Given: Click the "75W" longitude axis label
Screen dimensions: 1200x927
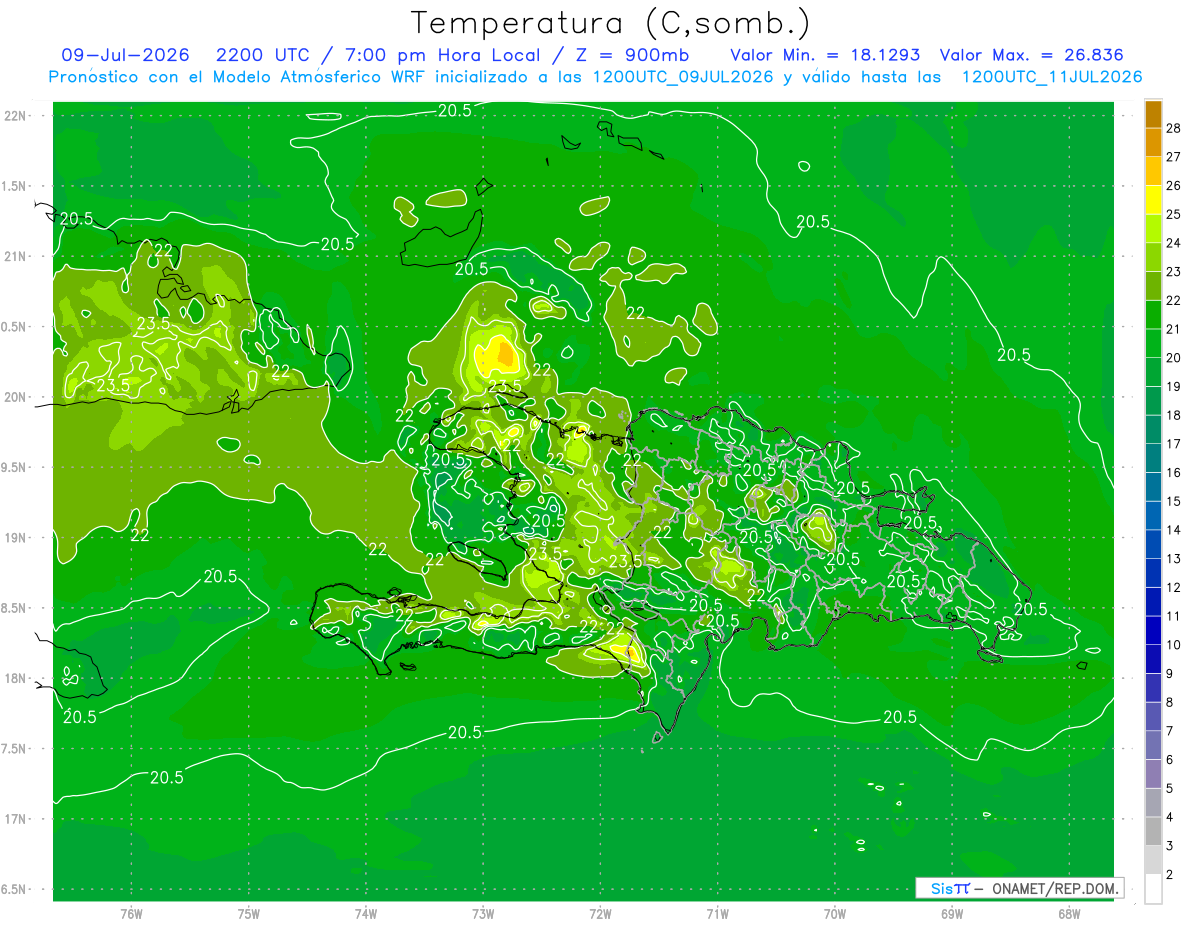Looking at the screenshot, I should [x=249, y=913].
